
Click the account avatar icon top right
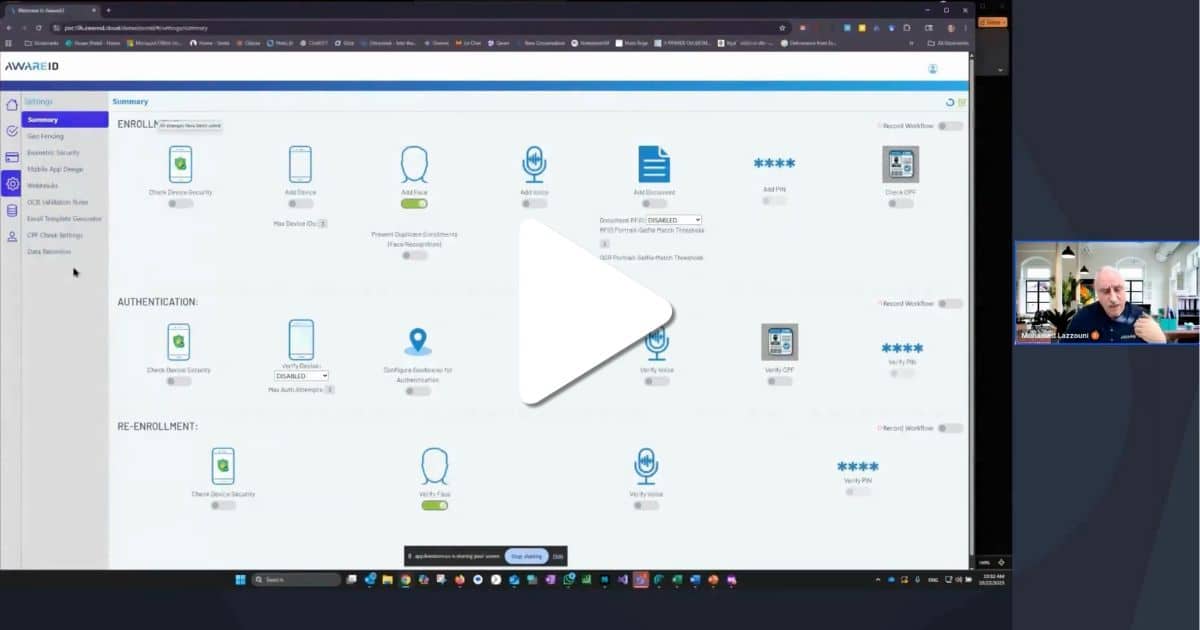coord(933,69)
